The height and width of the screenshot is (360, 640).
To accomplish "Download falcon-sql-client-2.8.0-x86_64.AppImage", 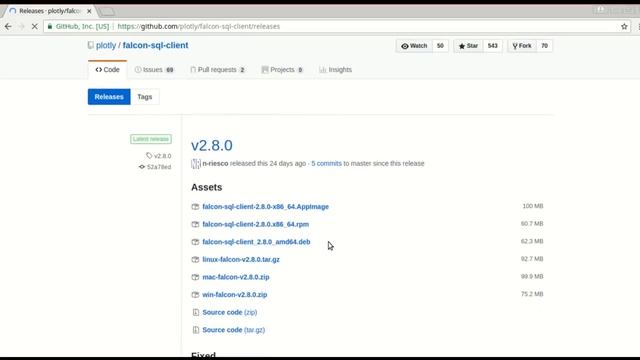I will [265, 207].
